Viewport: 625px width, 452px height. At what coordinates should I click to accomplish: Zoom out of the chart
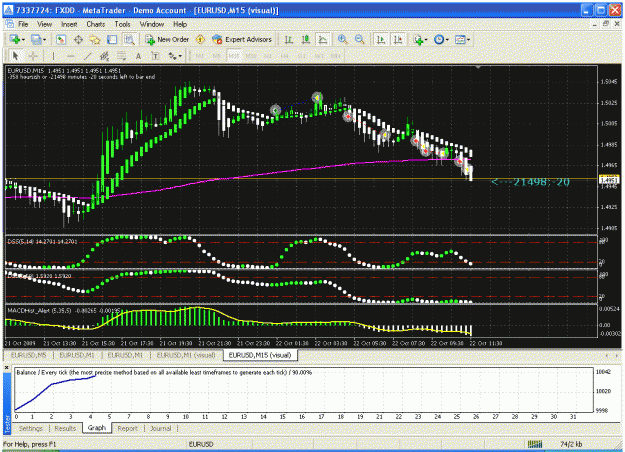click(x=360, y=39)
